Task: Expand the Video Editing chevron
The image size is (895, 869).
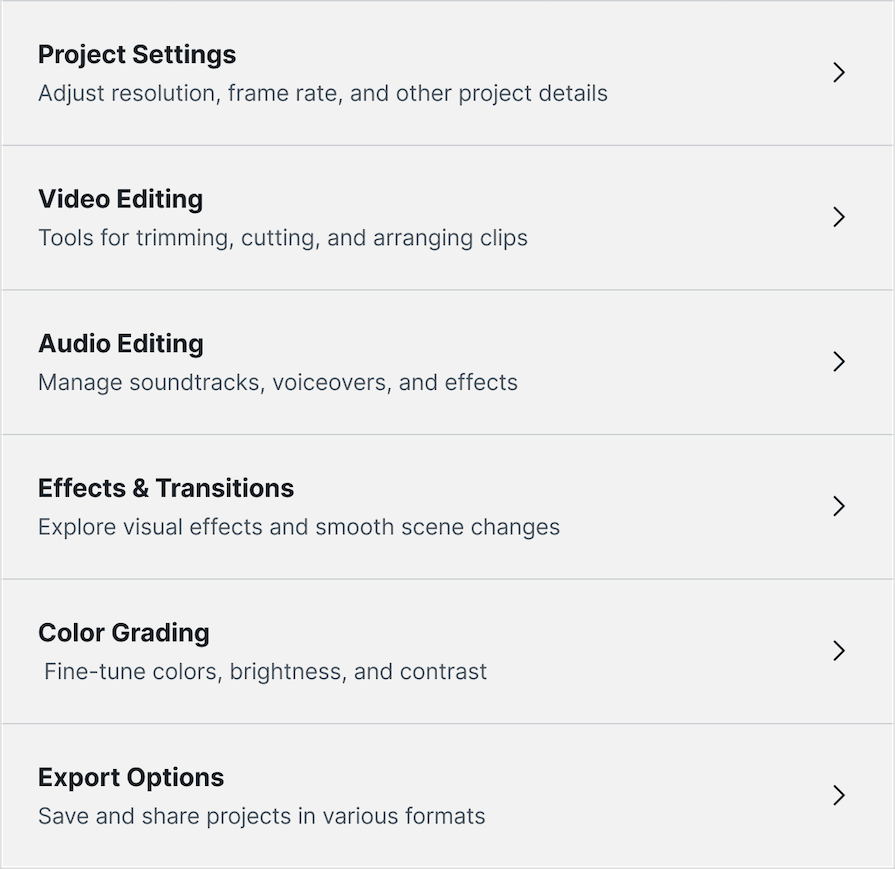Action: click(839, 217)
